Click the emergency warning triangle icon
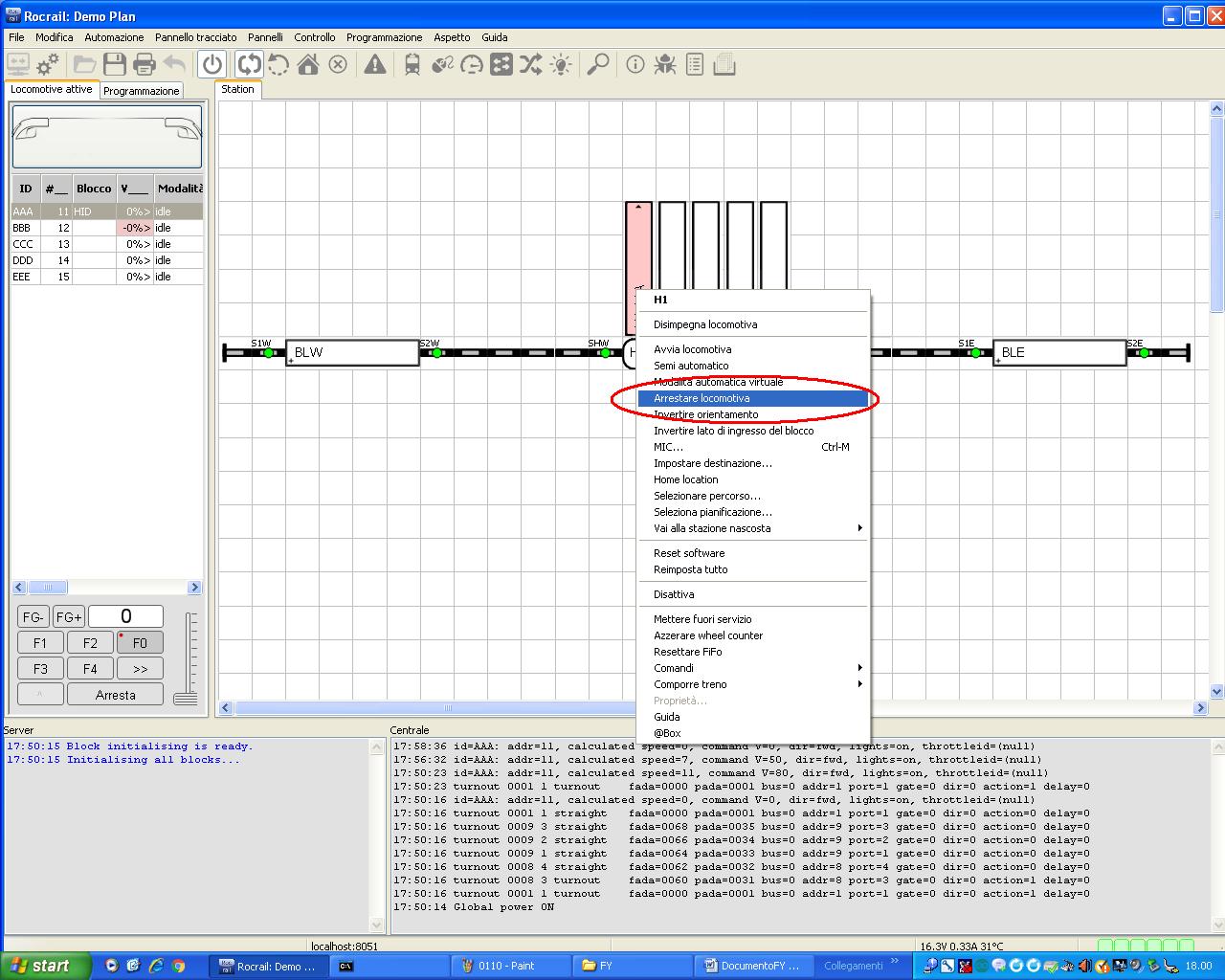The height and width of the screenshot is (980, 1225). point(375,65)
